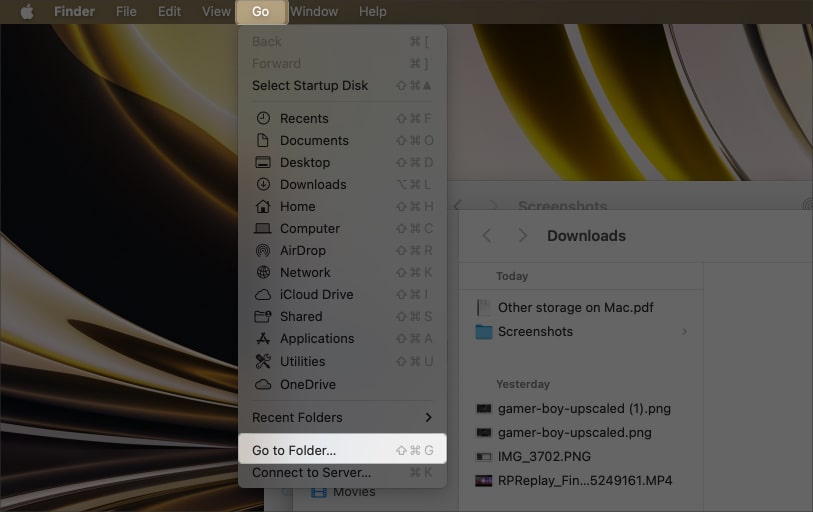Screen dimensions: 813x512
Task: Click the Applications icon
Action: tap(263, 339)
